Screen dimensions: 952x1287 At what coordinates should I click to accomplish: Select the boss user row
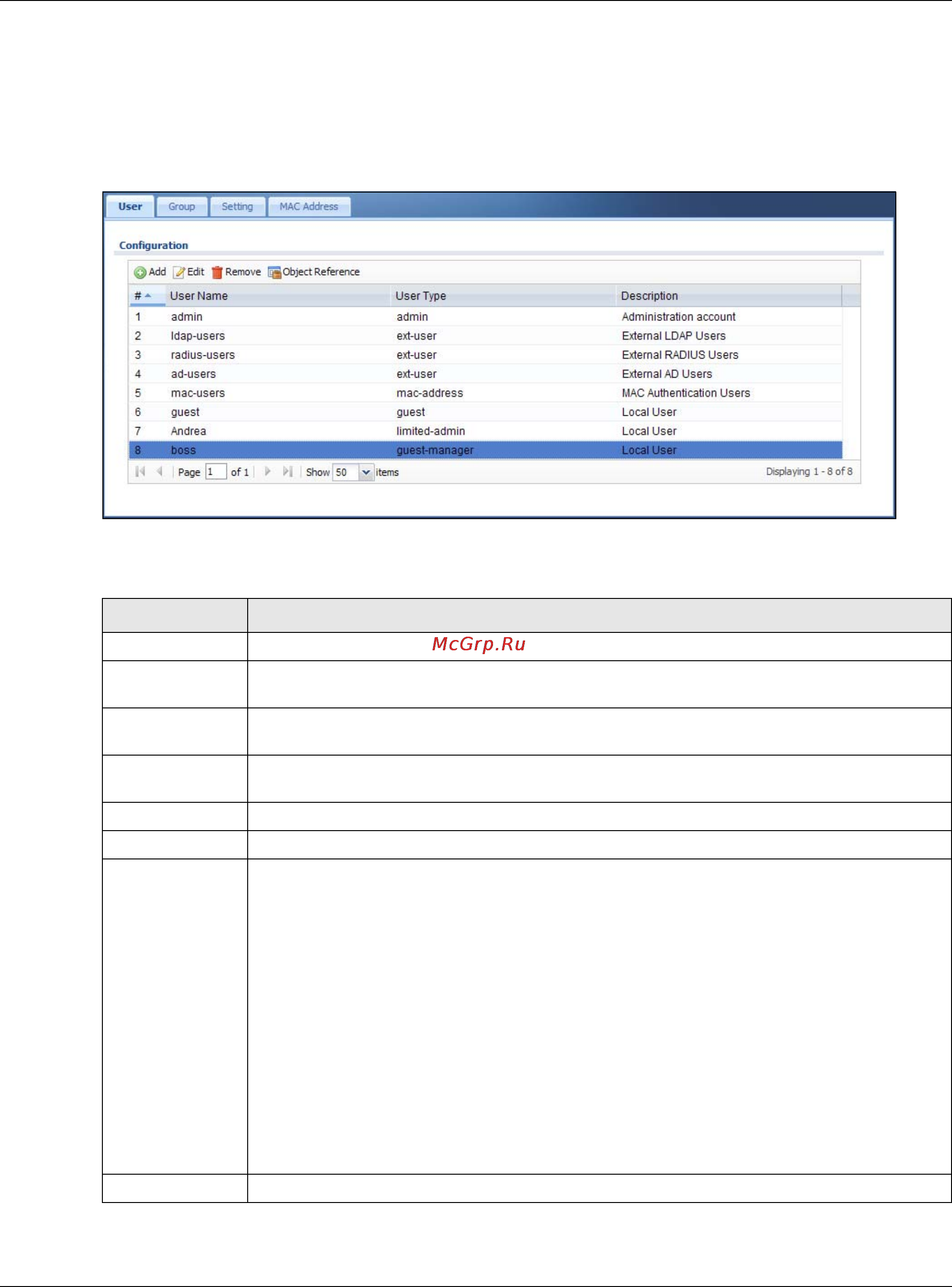click(x=485, y=450)
